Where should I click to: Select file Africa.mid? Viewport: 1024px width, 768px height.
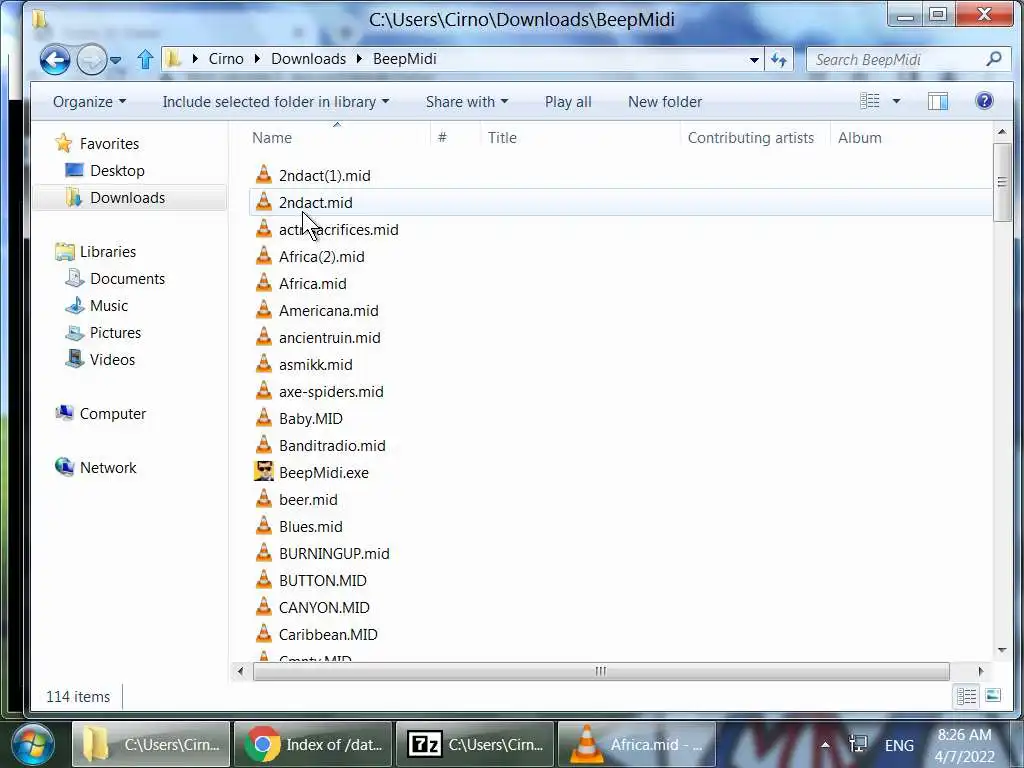(x=312, y=284)
